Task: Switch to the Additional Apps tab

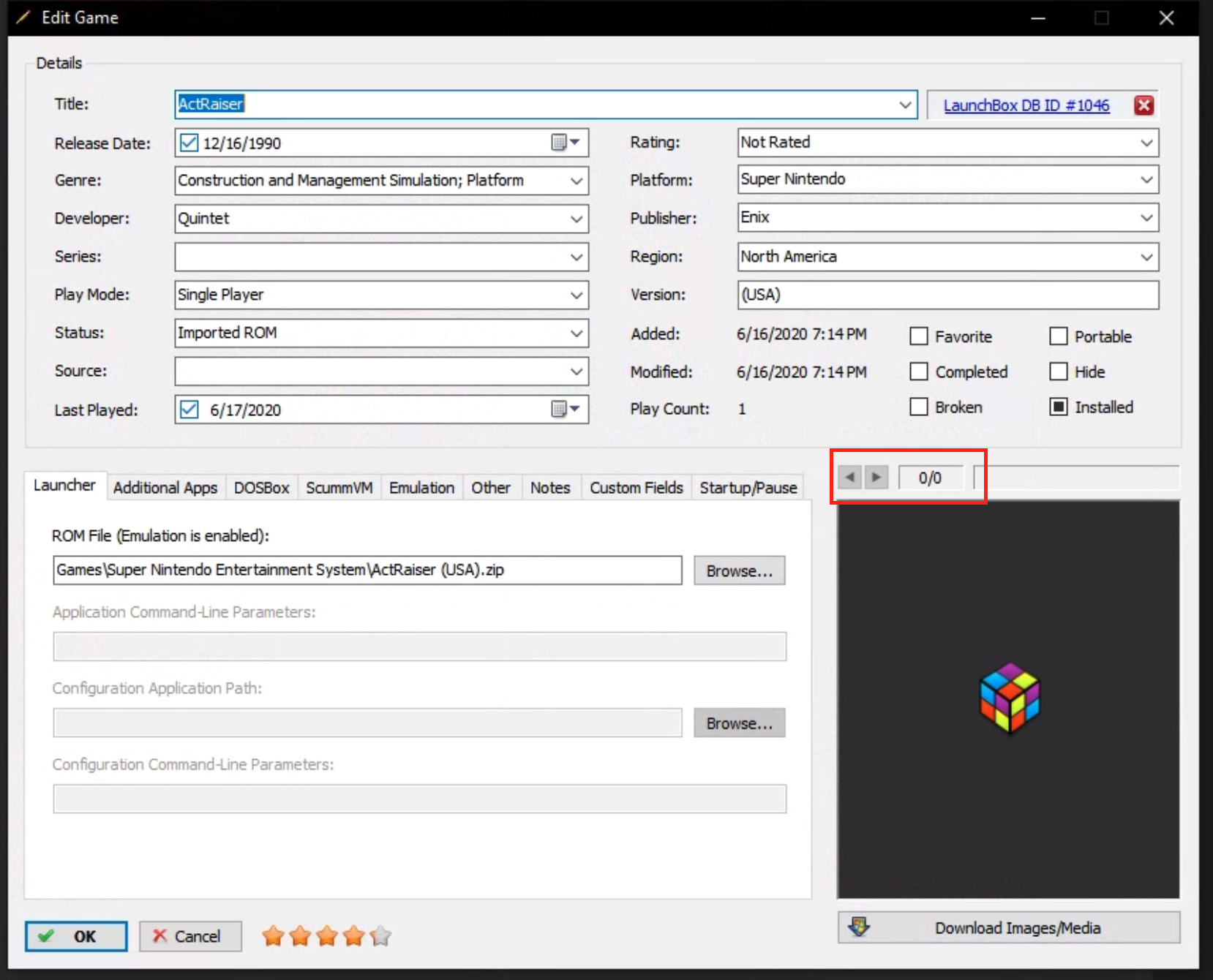Action: 165,488
